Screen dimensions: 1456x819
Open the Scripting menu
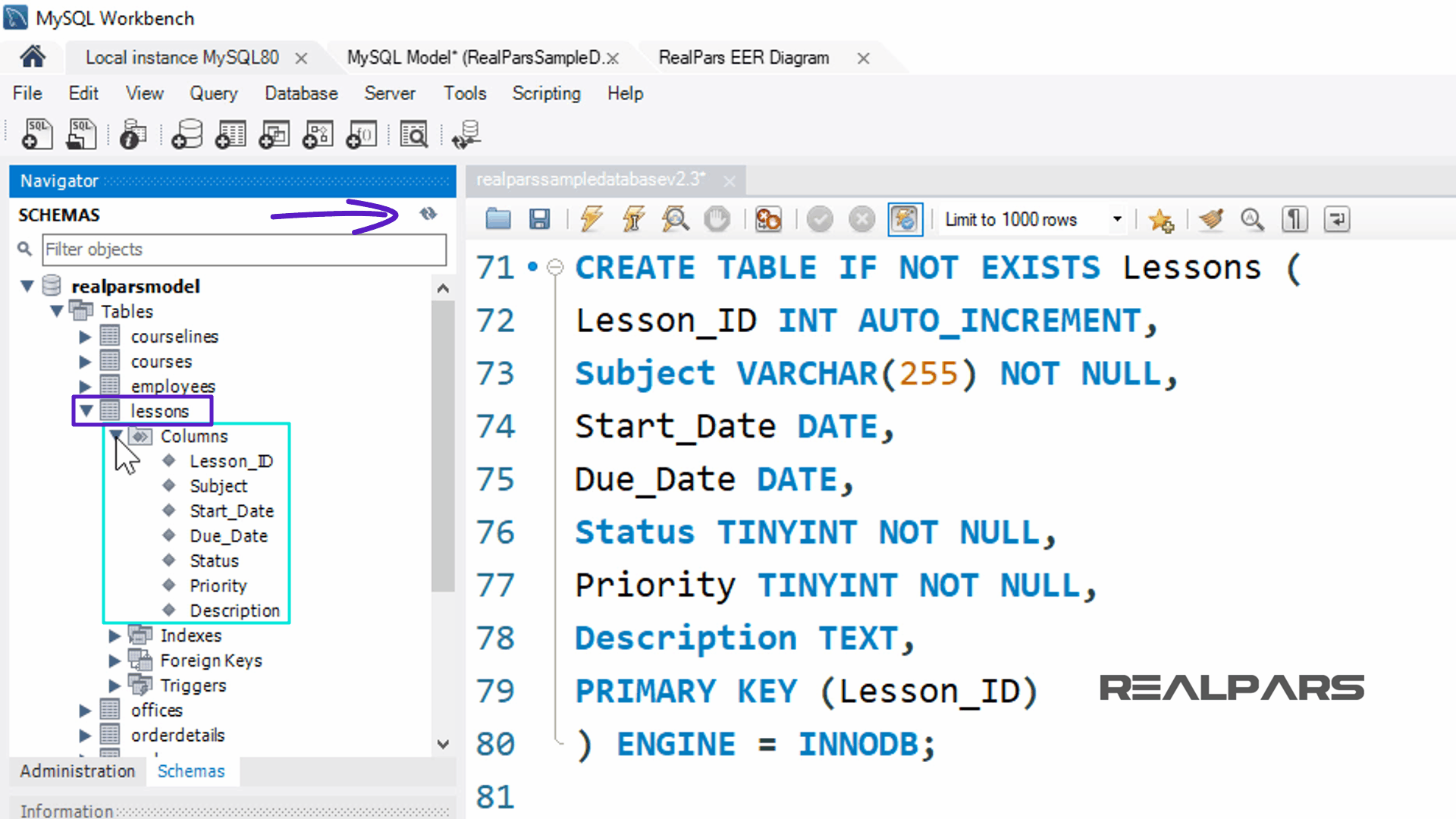coord(546,93)
